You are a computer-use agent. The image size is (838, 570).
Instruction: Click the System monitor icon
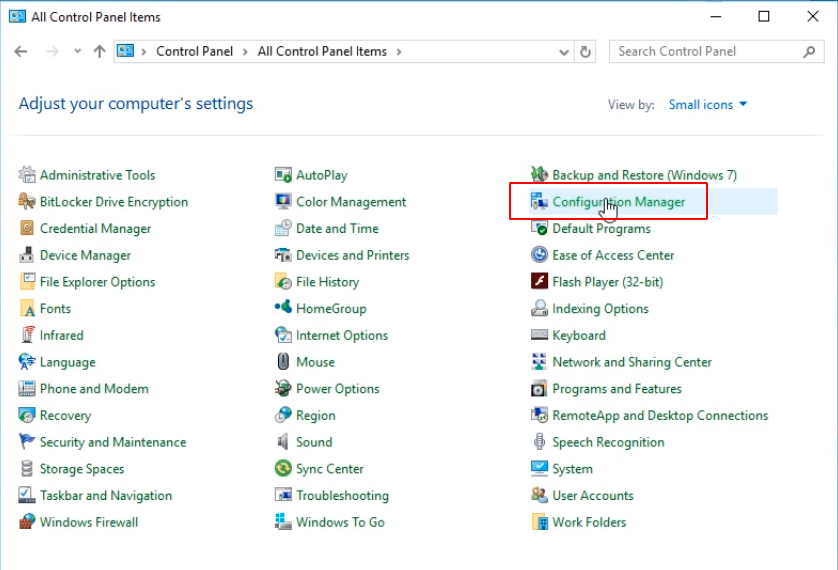(x=539, y=469)
